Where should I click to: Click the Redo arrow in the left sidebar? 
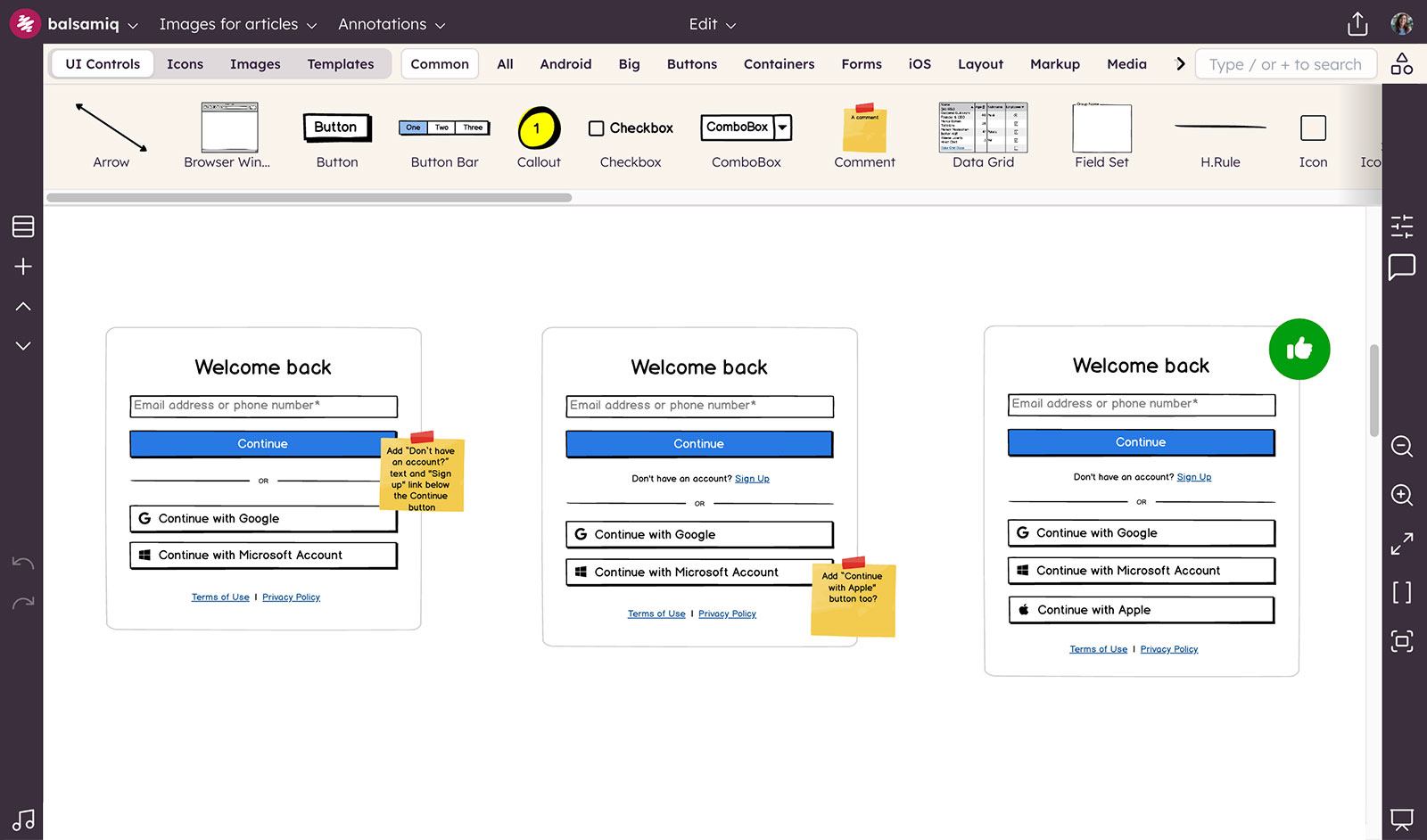click(x=22, y=602)
